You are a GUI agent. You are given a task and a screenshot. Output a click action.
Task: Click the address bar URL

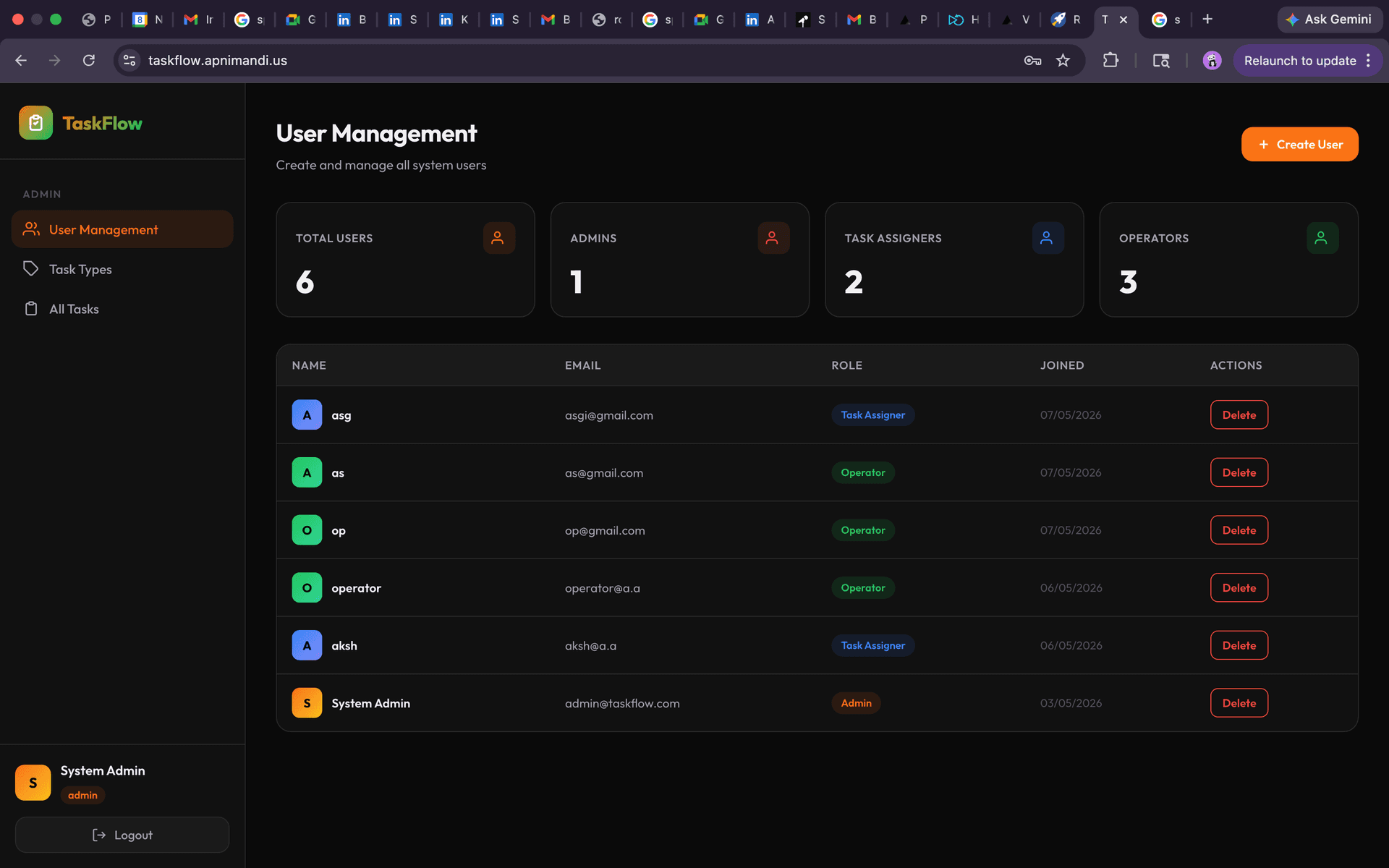pos(218,61)
